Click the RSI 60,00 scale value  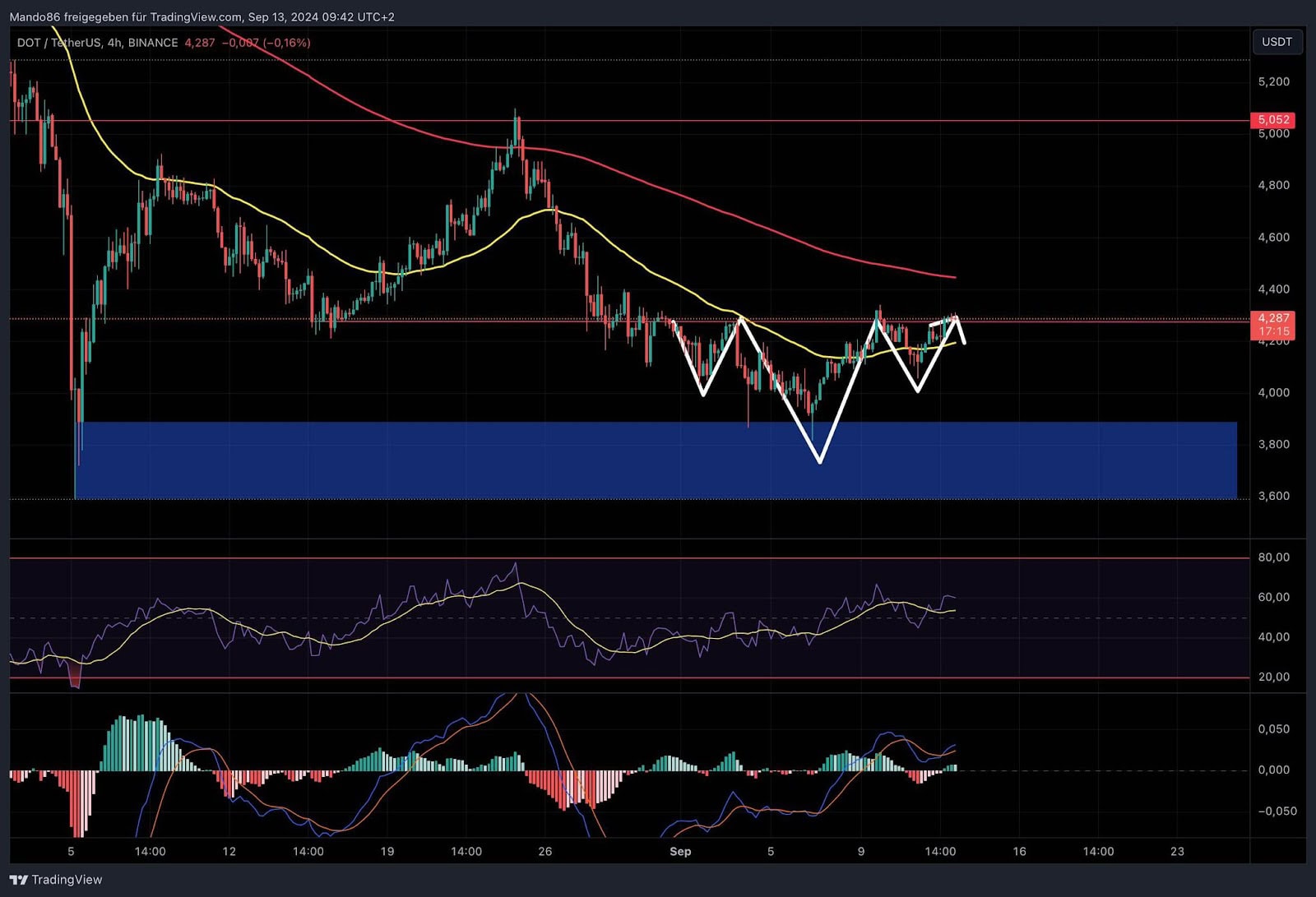click(1273, 598)
